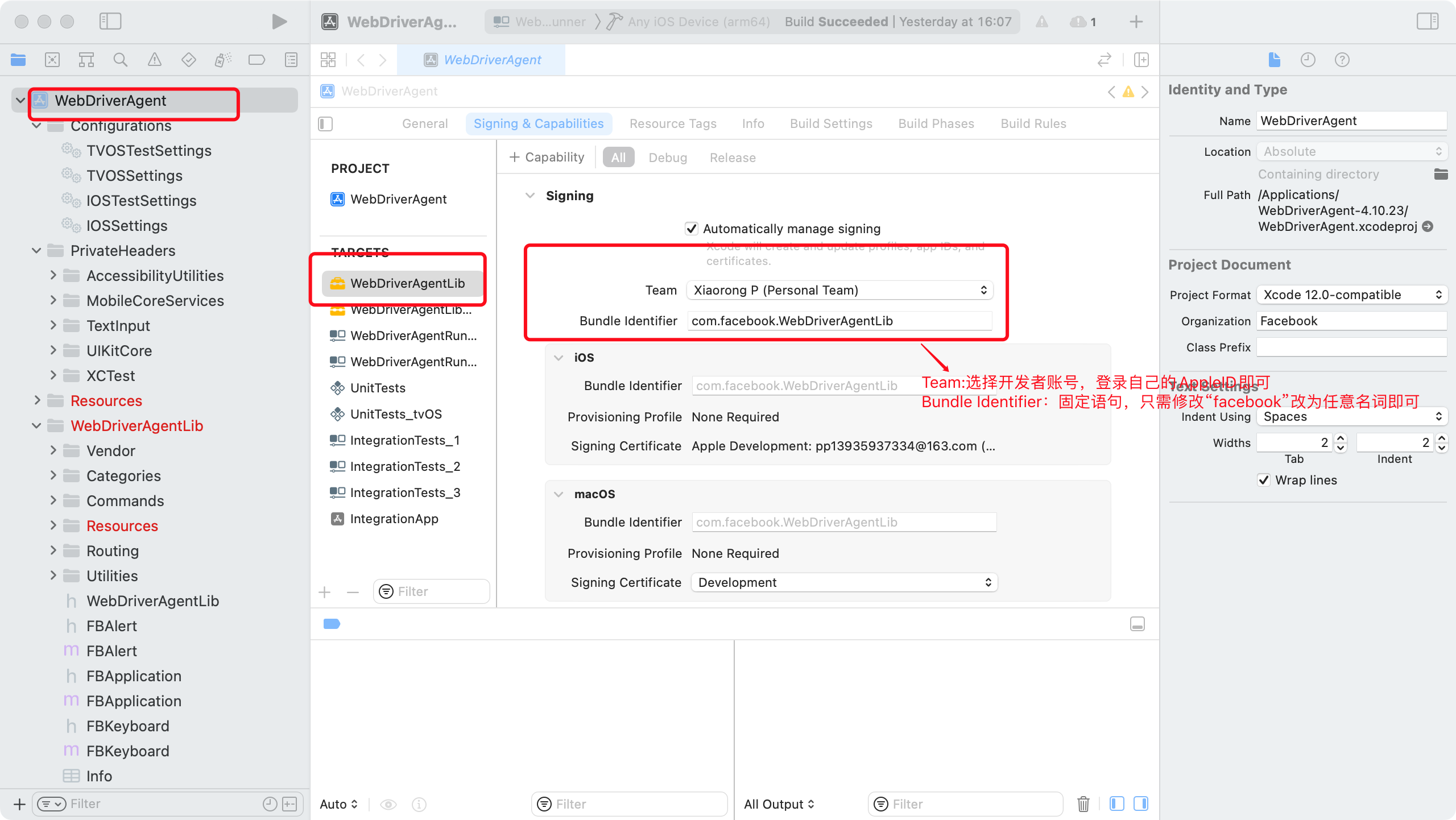
Task: Switch to the Build Phases tab
Action: click(x=936, y=123)
